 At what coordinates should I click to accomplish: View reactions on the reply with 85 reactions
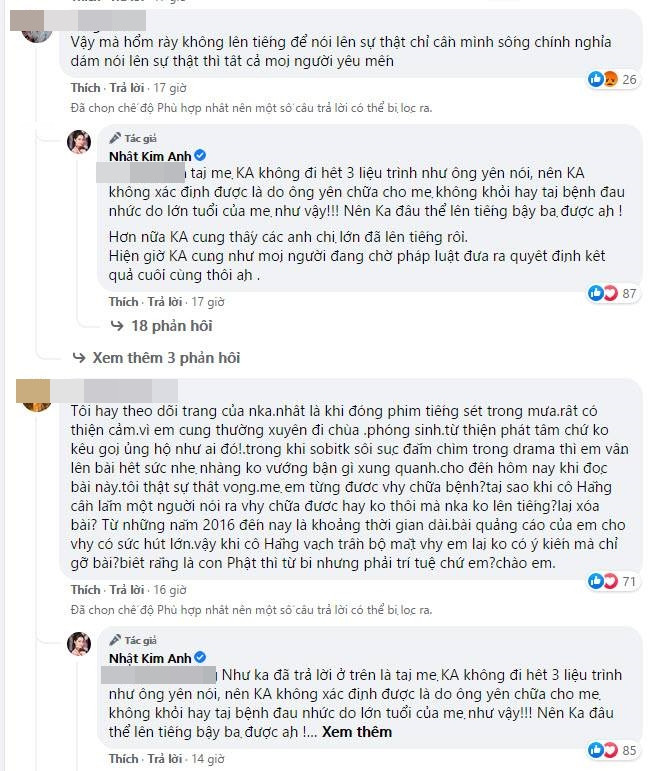[612, 750]
